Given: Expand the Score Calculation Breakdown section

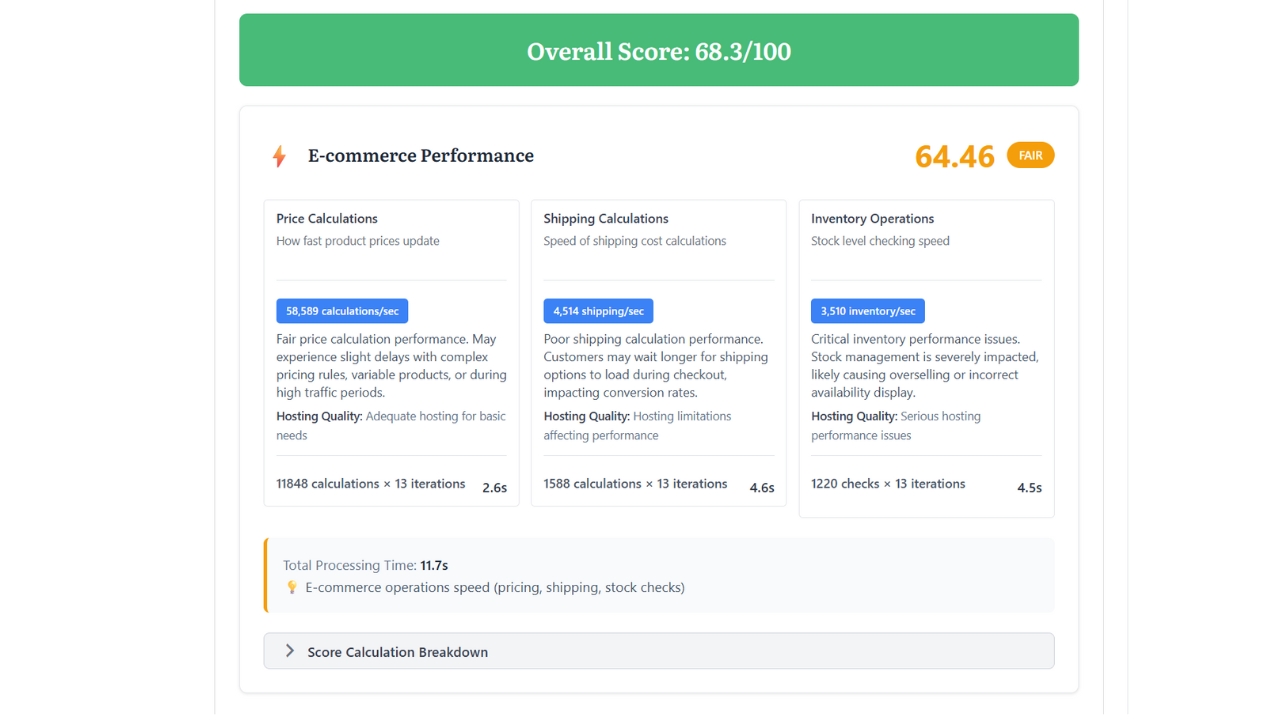Looking at the screenshot, I should (x=659, y=651).
